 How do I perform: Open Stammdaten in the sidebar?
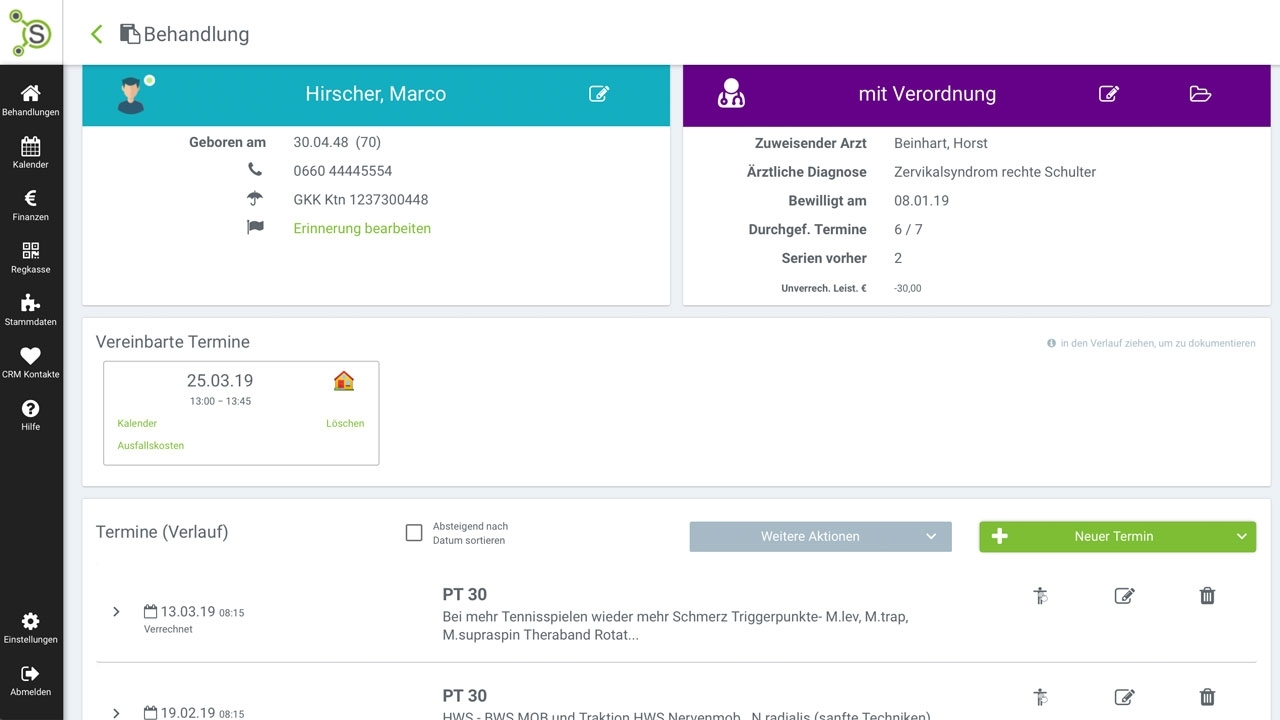pos(31,310)
